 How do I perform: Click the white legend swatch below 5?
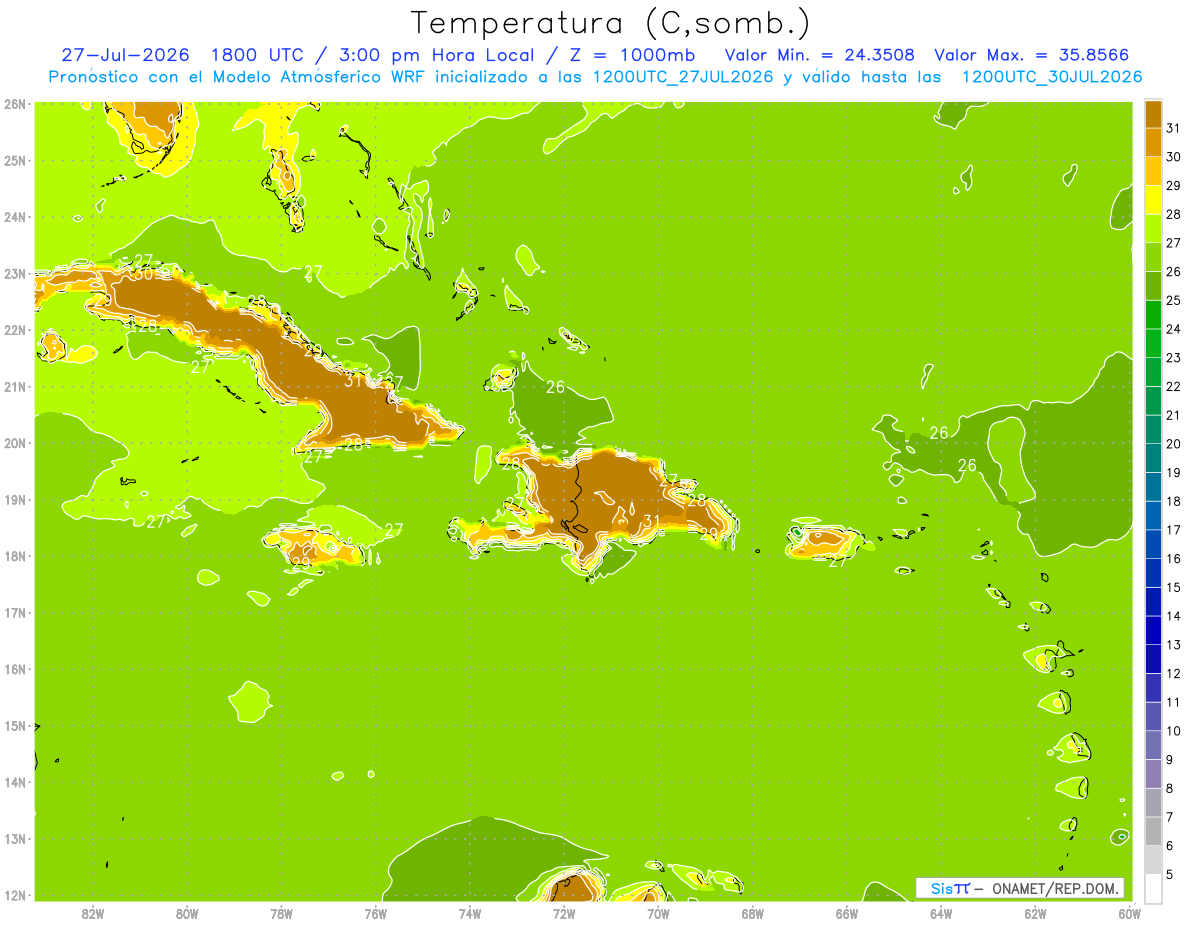point(1153,888)
